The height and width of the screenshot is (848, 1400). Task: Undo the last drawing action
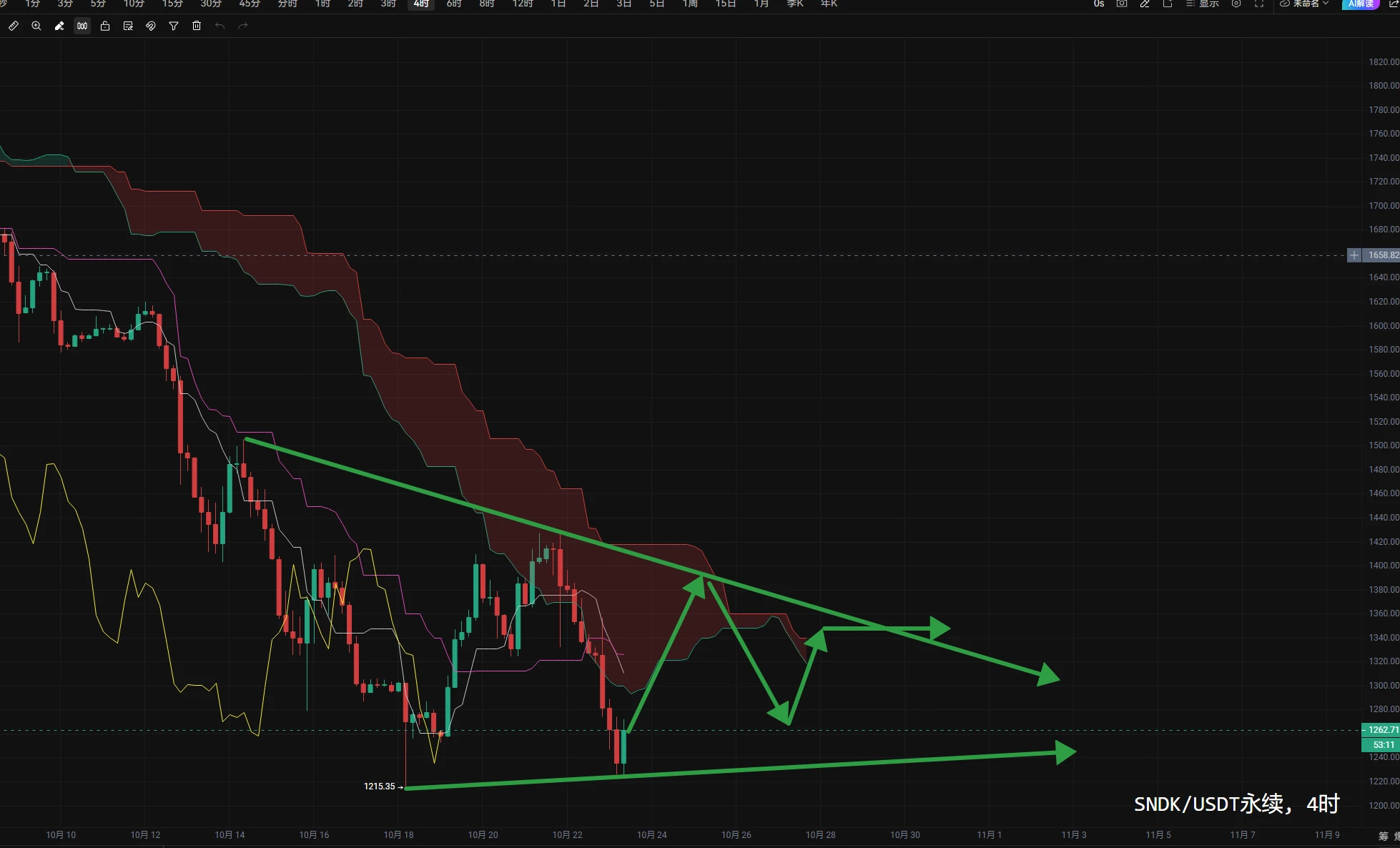tap(220, 26)
